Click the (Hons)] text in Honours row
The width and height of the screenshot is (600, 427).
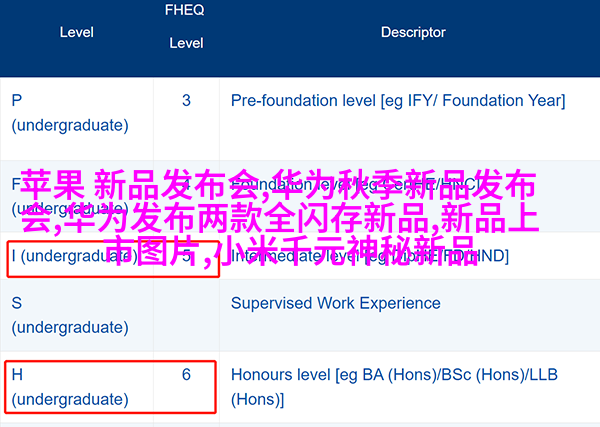tap(258, 400)
